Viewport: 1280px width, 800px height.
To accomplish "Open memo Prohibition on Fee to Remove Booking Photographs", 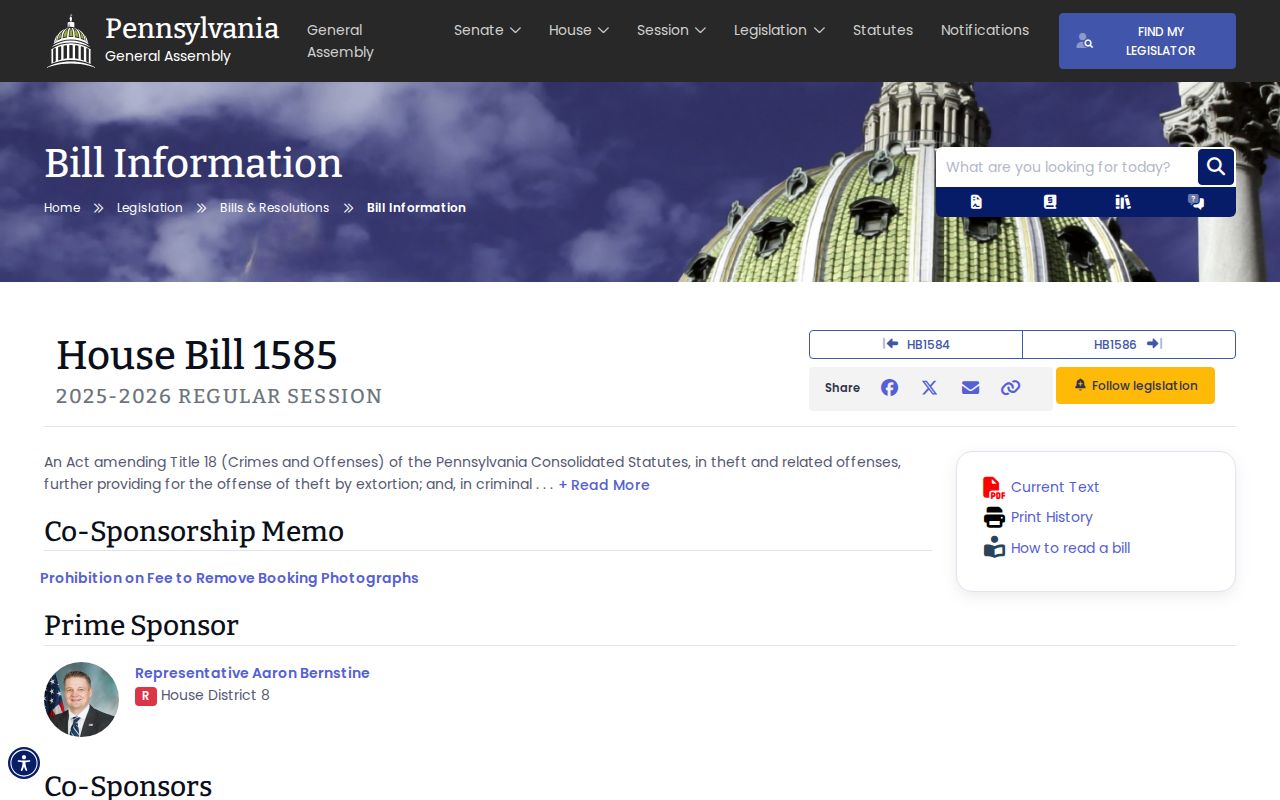I will point(229,578).
